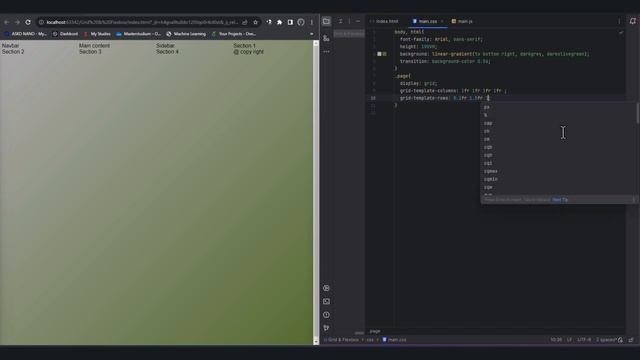The height and width of the screenshot is (360, 640).
Task: Open the Project tool window folder icon
Action: tap(327, 21)
